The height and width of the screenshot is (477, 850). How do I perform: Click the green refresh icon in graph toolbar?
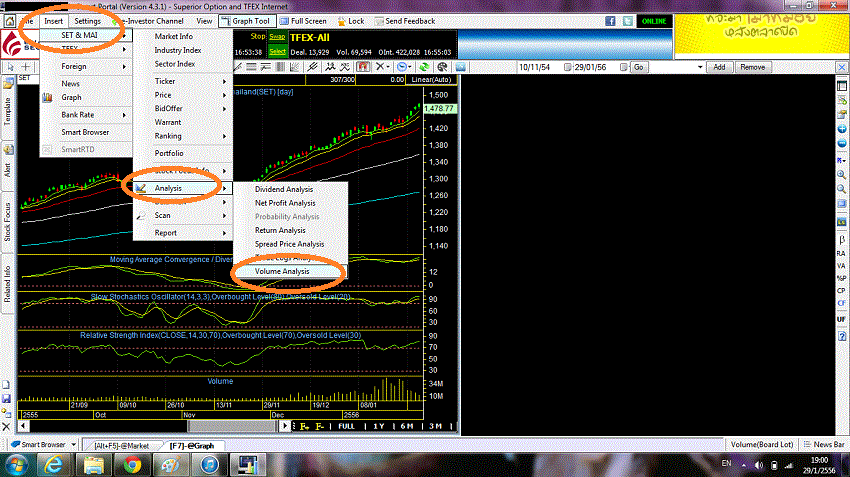[424, 67]
